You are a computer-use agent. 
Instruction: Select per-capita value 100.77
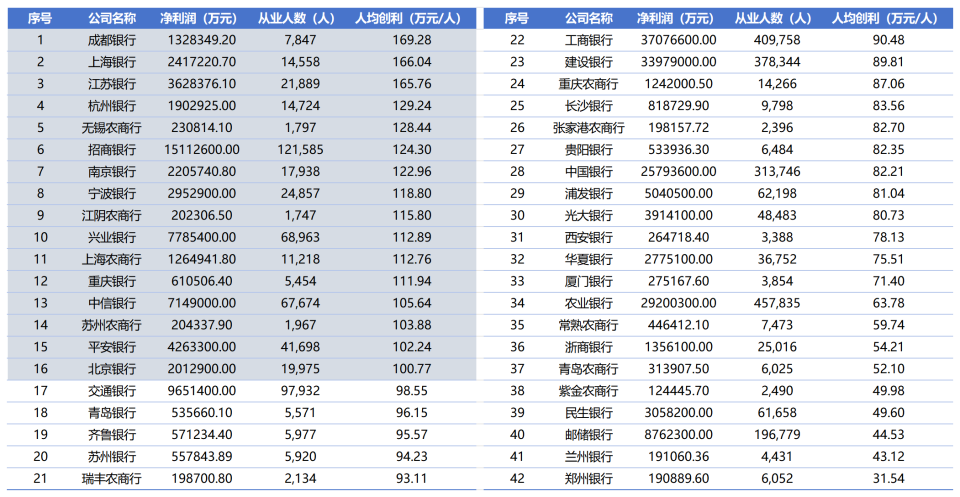[411, 369]
